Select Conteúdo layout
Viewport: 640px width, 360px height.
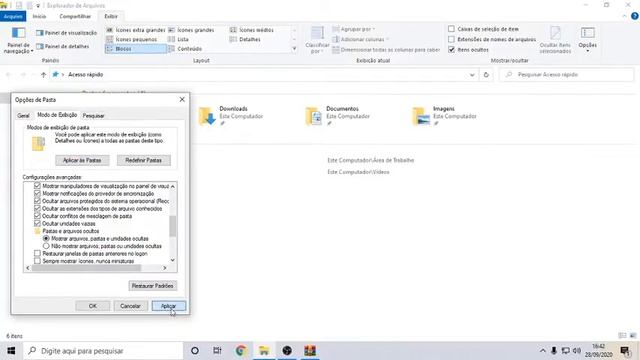point(185,49)
